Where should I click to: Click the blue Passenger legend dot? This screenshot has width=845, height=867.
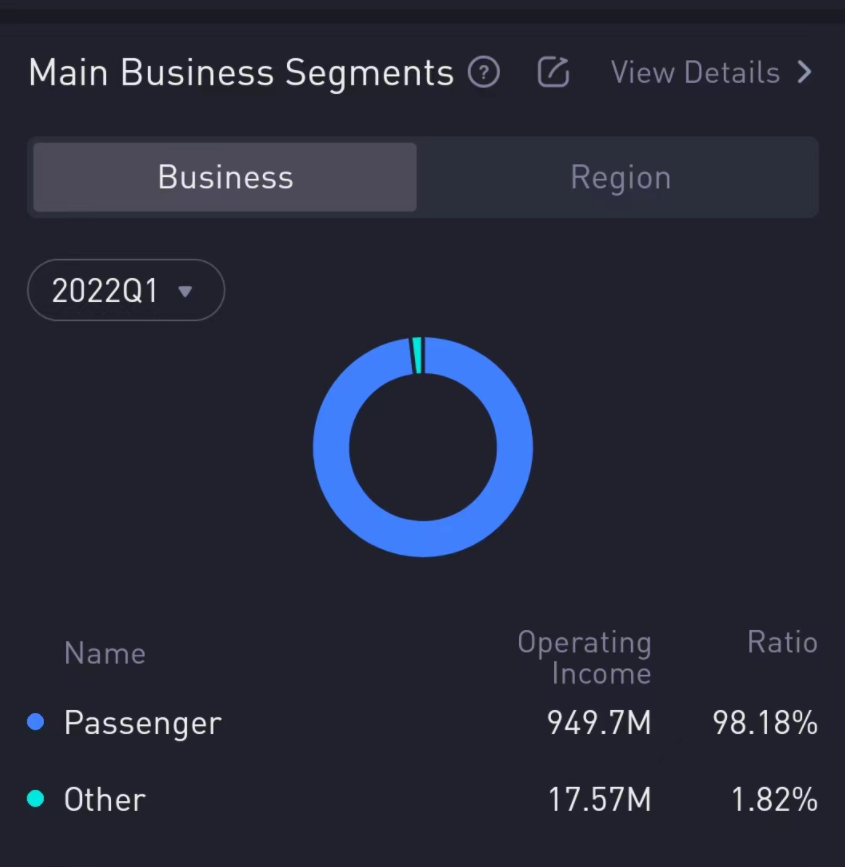(x=36, y=722)
